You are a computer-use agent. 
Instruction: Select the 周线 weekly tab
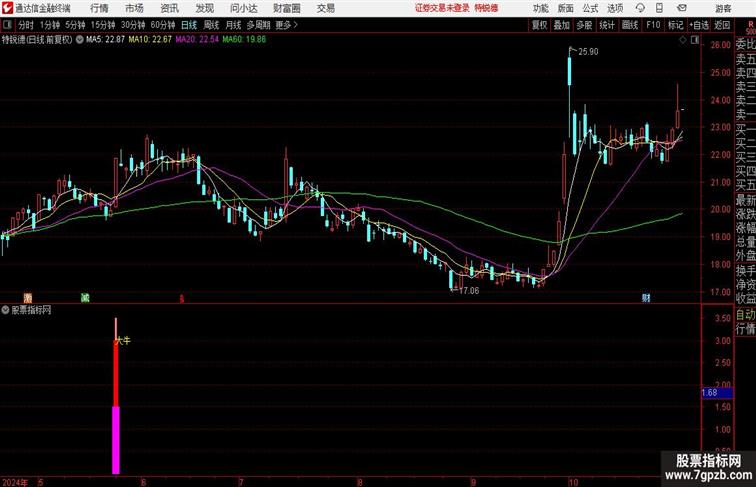pyautogui.click(x=211, y=25)
